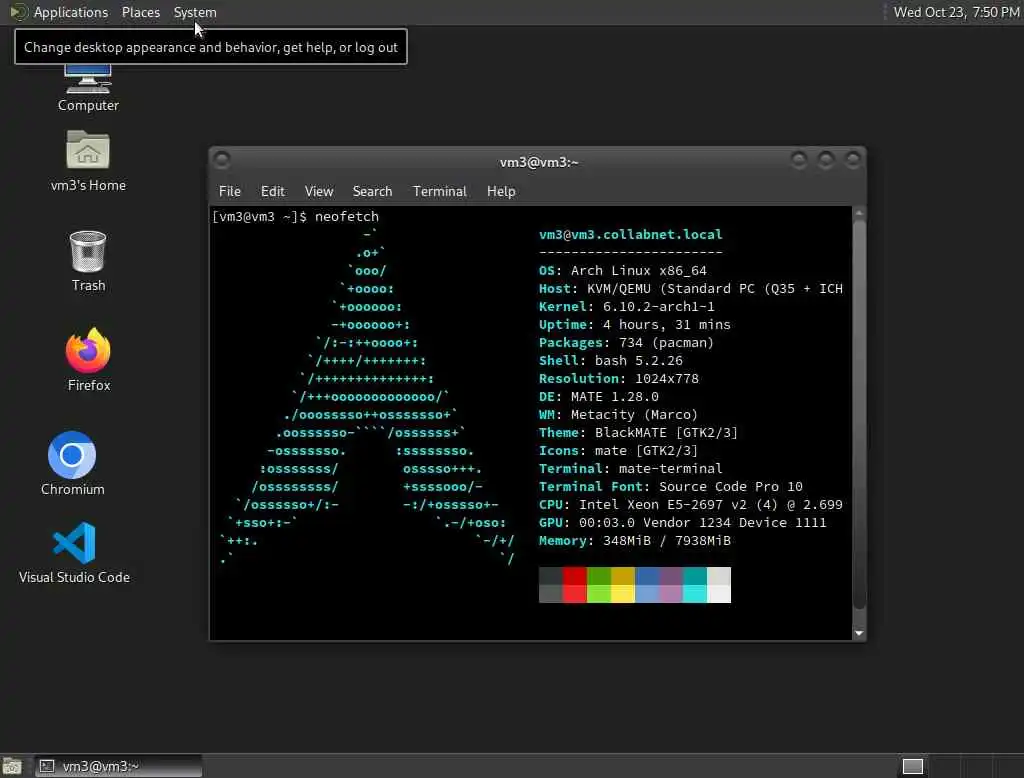Viewport: 1024px width, 778px height.
Task: Open the terminal View menu
Action: [x=319, y=191]
